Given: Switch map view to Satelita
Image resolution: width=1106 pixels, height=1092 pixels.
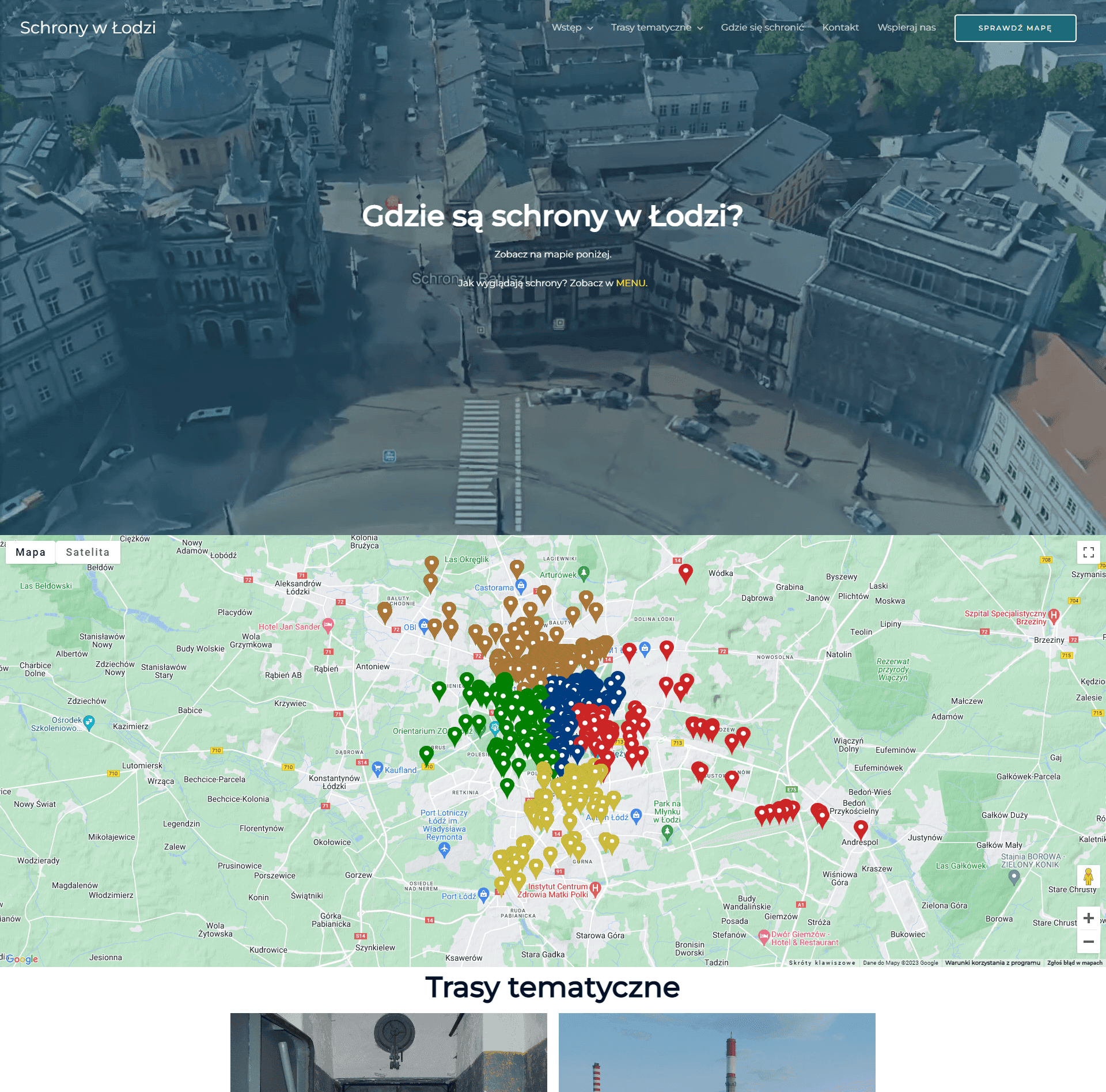Looking at the screenshot, I should coord(88,552).
